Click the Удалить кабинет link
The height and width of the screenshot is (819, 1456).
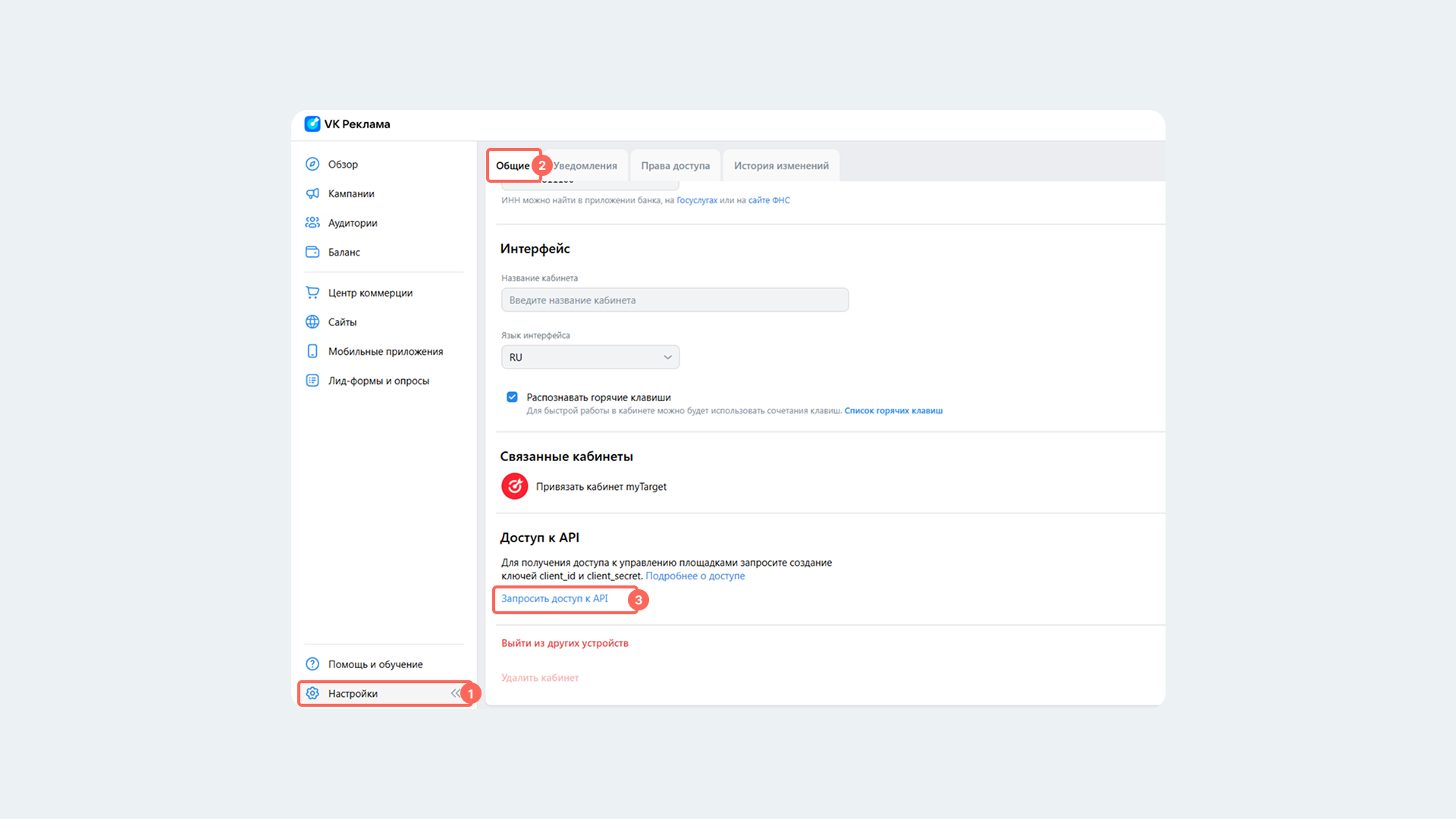coord(540,678)
